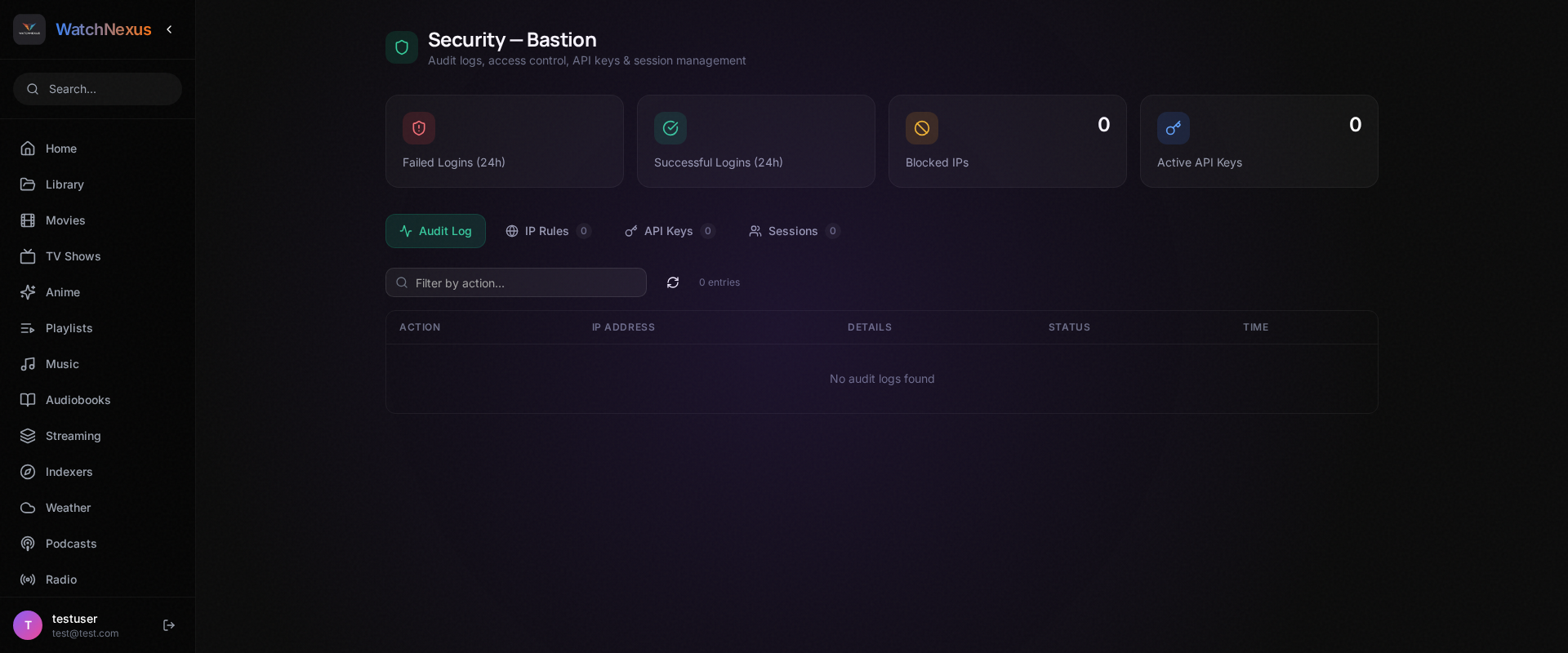Click the Successful Logins checkmark icon
This screenshot has width=1568, height=653.
tap(670, 128)
